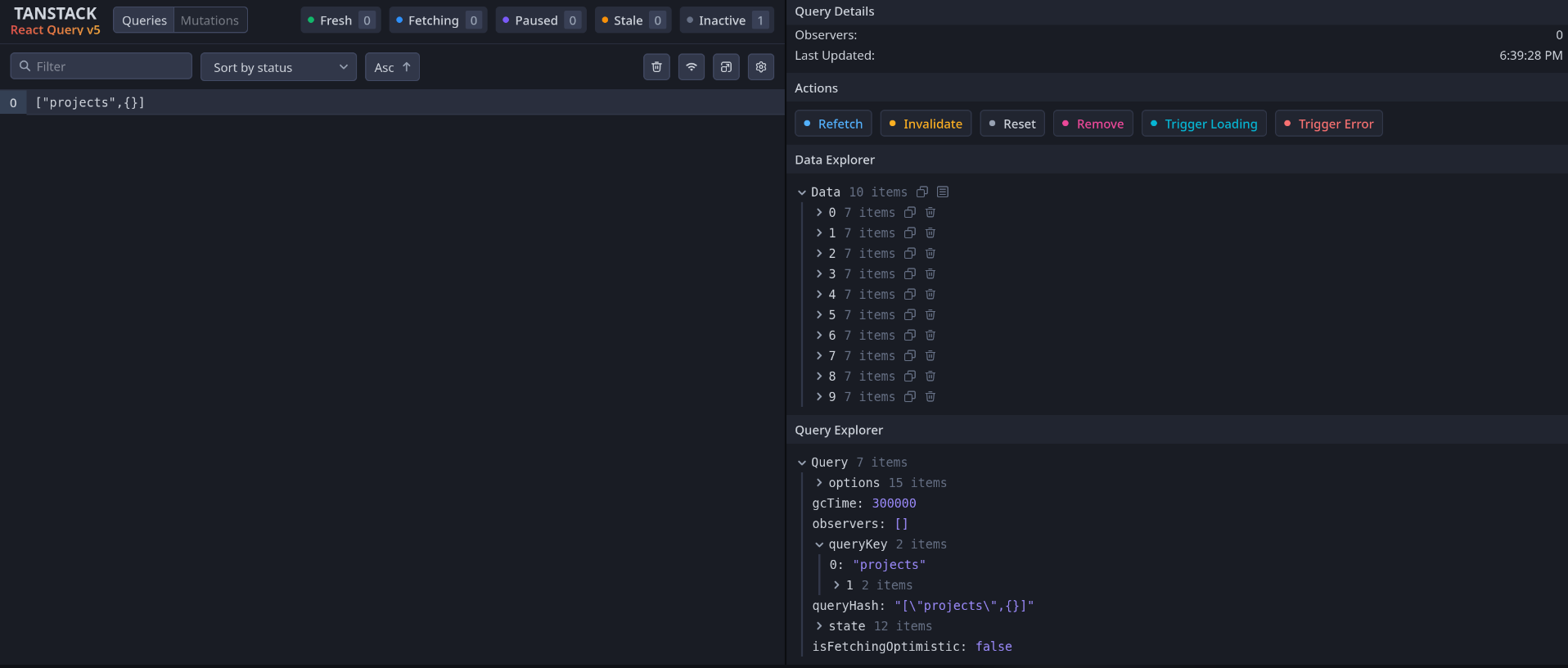Copy Data item 0 to clipboard
1568x668 pixels.
click(x=910, y=212)
